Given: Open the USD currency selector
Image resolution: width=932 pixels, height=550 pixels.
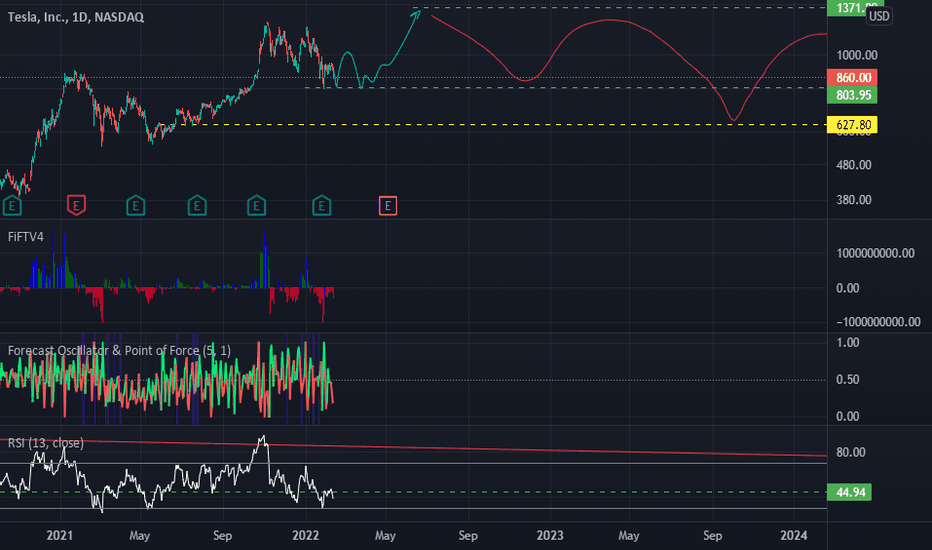Looking at the screenshot, I should (x=879, y=16).
